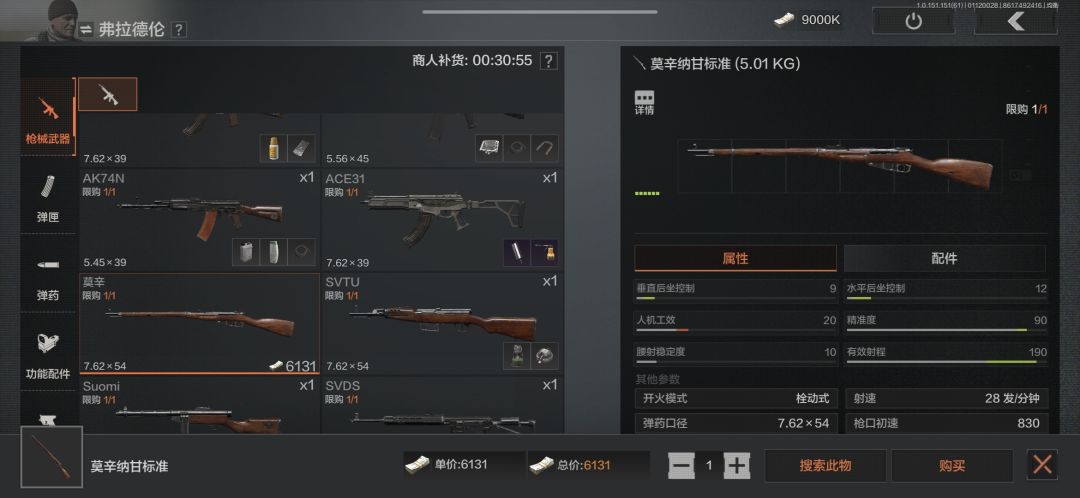This screenshot has width=1080, height=498.
Task: Open the 枪械武器 firearms category
Action: click(x=48, y=116)
